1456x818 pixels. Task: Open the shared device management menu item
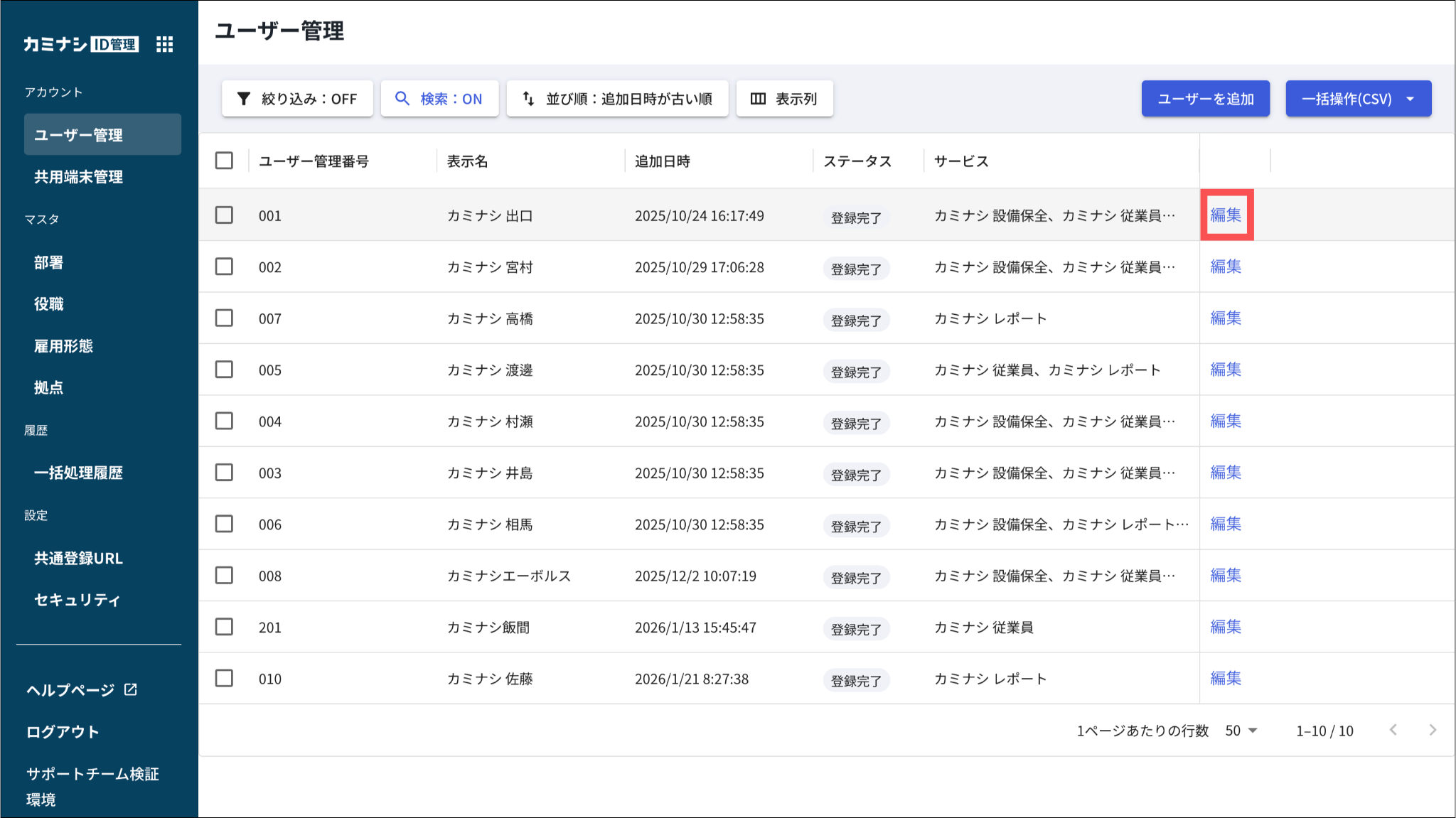[x=78, y=177]
